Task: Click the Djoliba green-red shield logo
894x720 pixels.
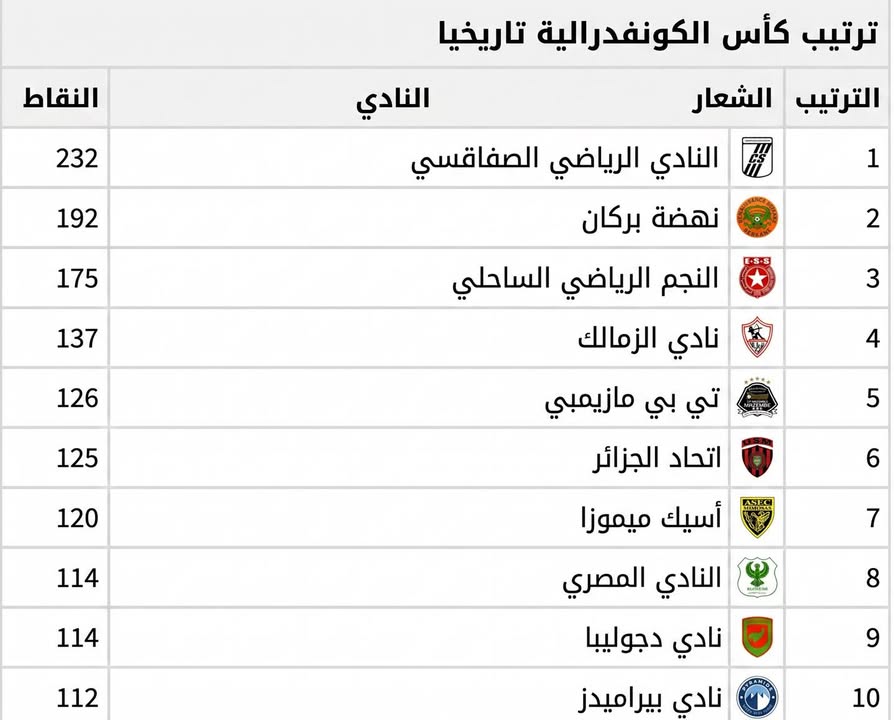Action: coord(757,637)
